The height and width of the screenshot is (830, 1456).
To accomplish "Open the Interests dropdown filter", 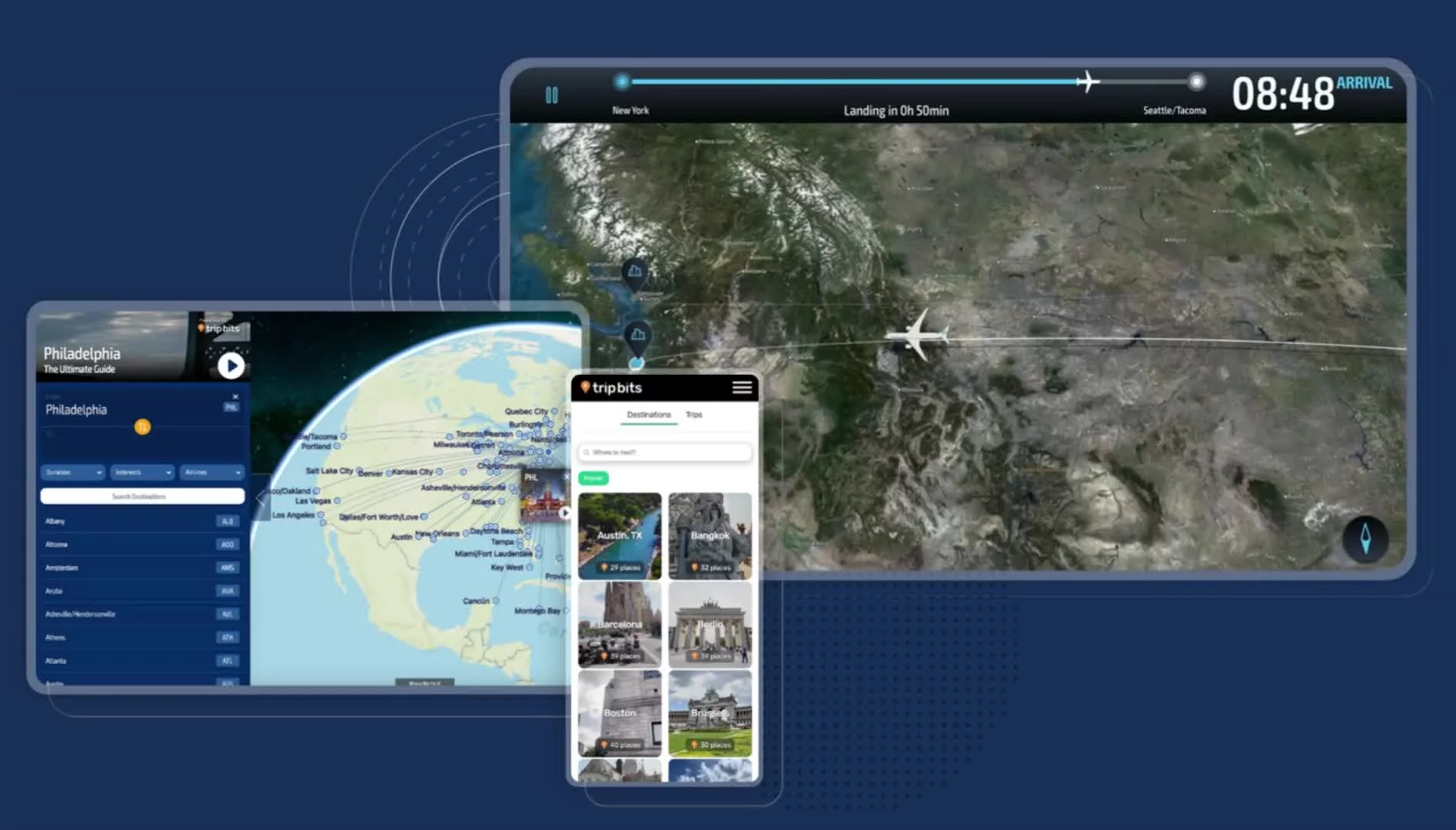I will click(142, 472).
